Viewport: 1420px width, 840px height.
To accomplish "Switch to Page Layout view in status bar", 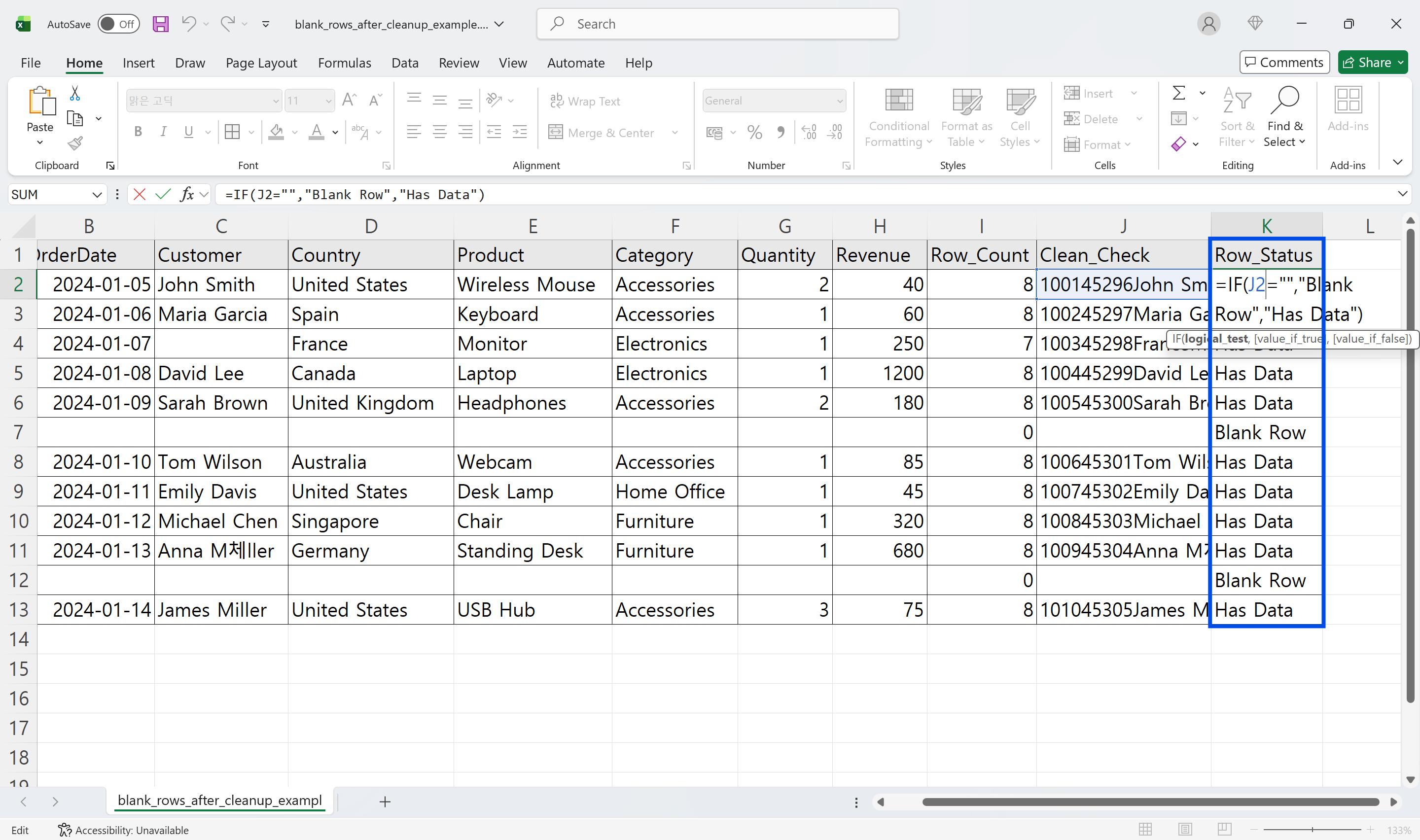I will 1185,829.
